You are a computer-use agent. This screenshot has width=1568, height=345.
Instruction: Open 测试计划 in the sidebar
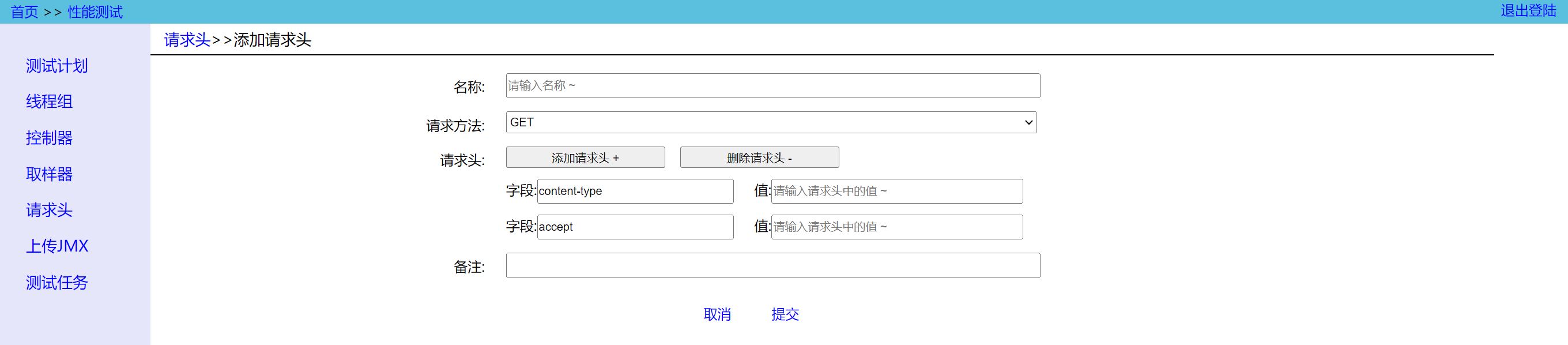[56, 66]
